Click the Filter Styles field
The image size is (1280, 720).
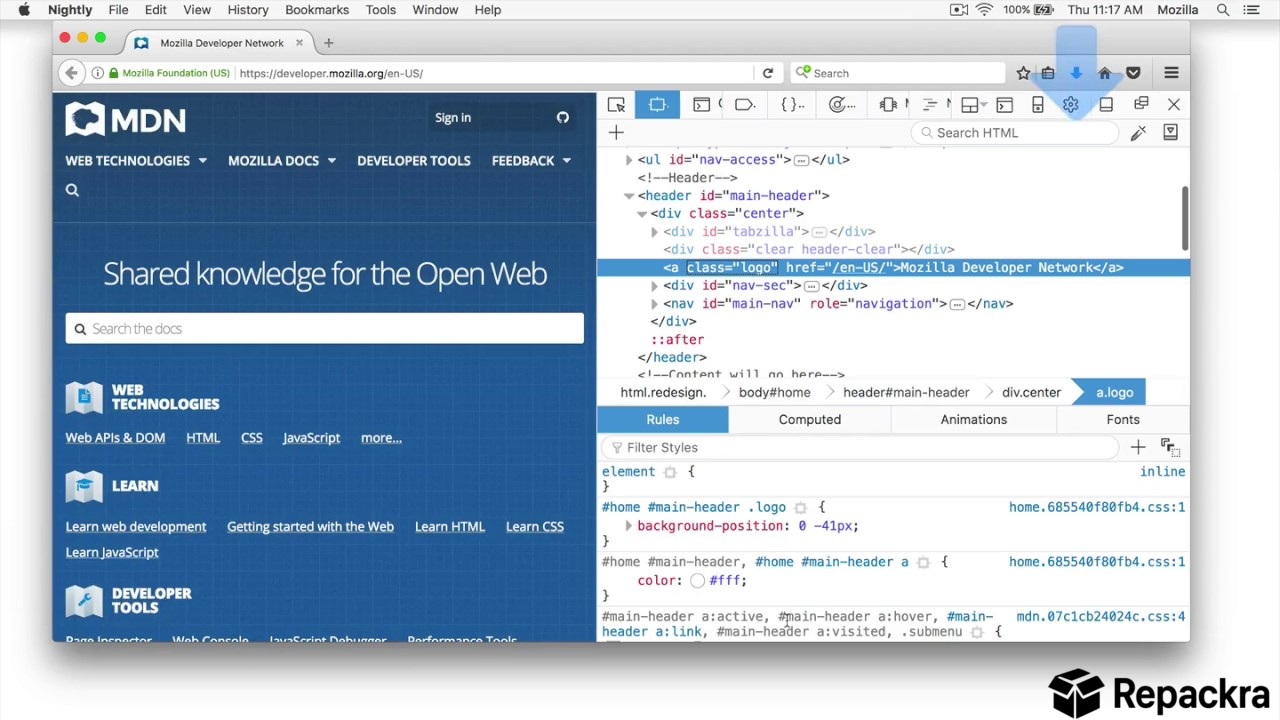pyautogui.click(x=861, y=448)
